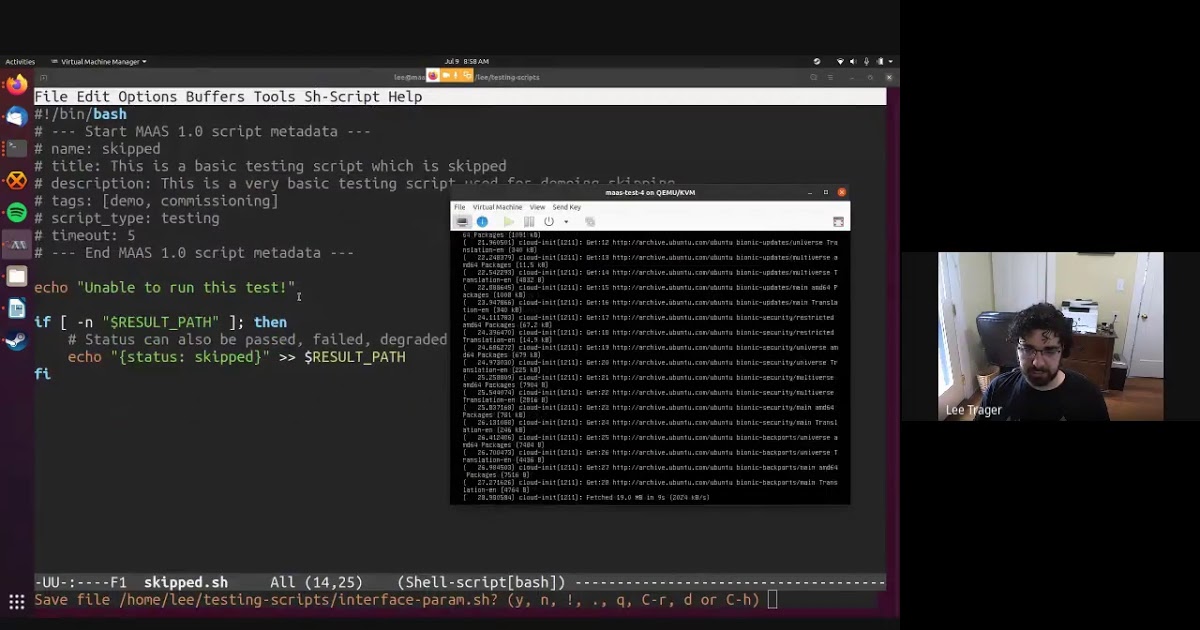The width and height of the screenshot is (1200, 630).
Task: Open the Virtual Machine Manager app menu
Action: pos(98,62)
